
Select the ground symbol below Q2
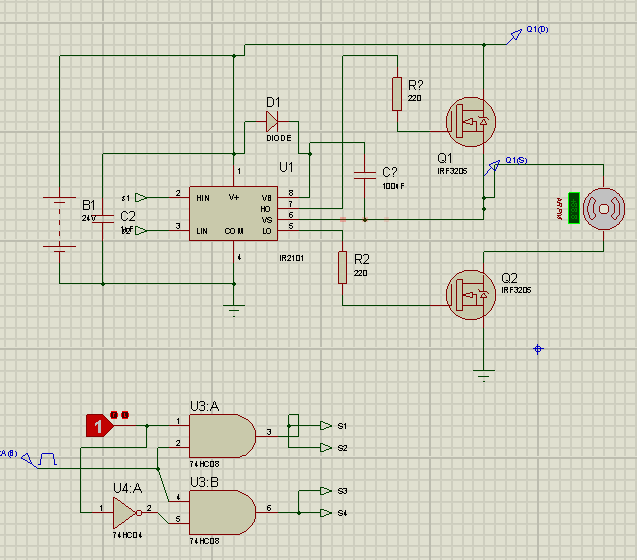click(483, 376)
